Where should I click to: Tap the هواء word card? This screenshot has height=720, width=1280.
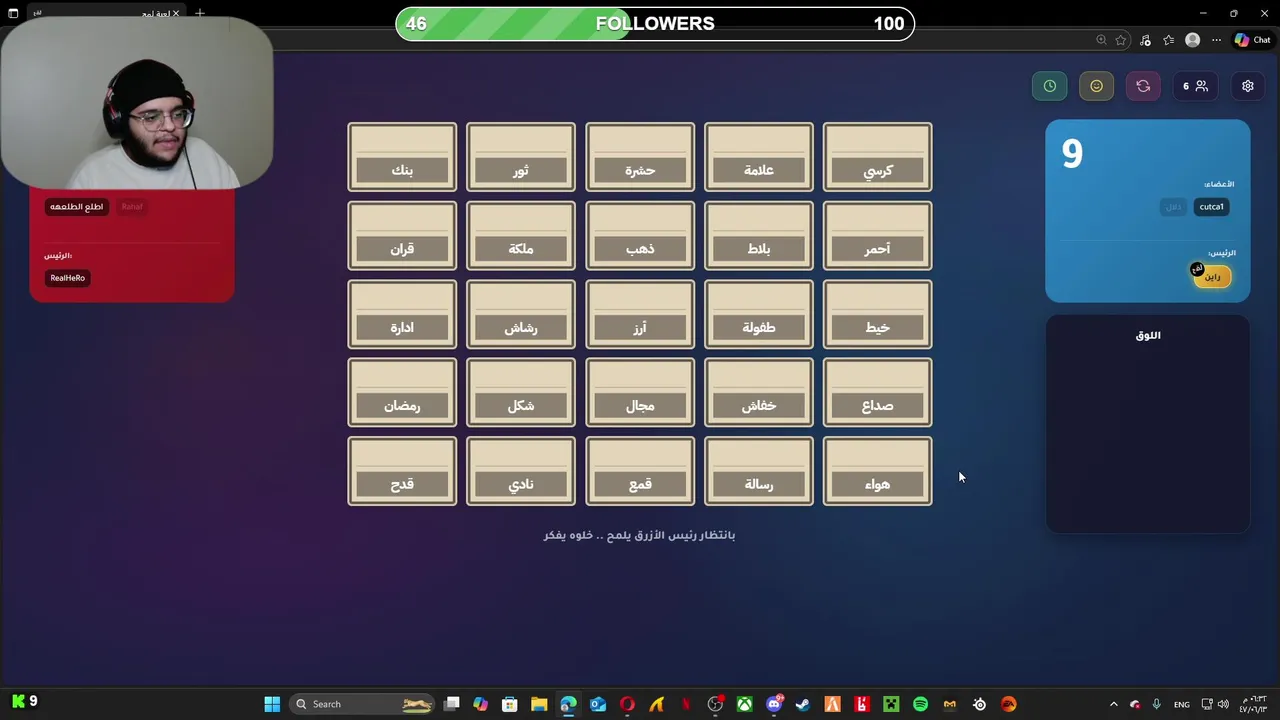[x=878, y=471]
